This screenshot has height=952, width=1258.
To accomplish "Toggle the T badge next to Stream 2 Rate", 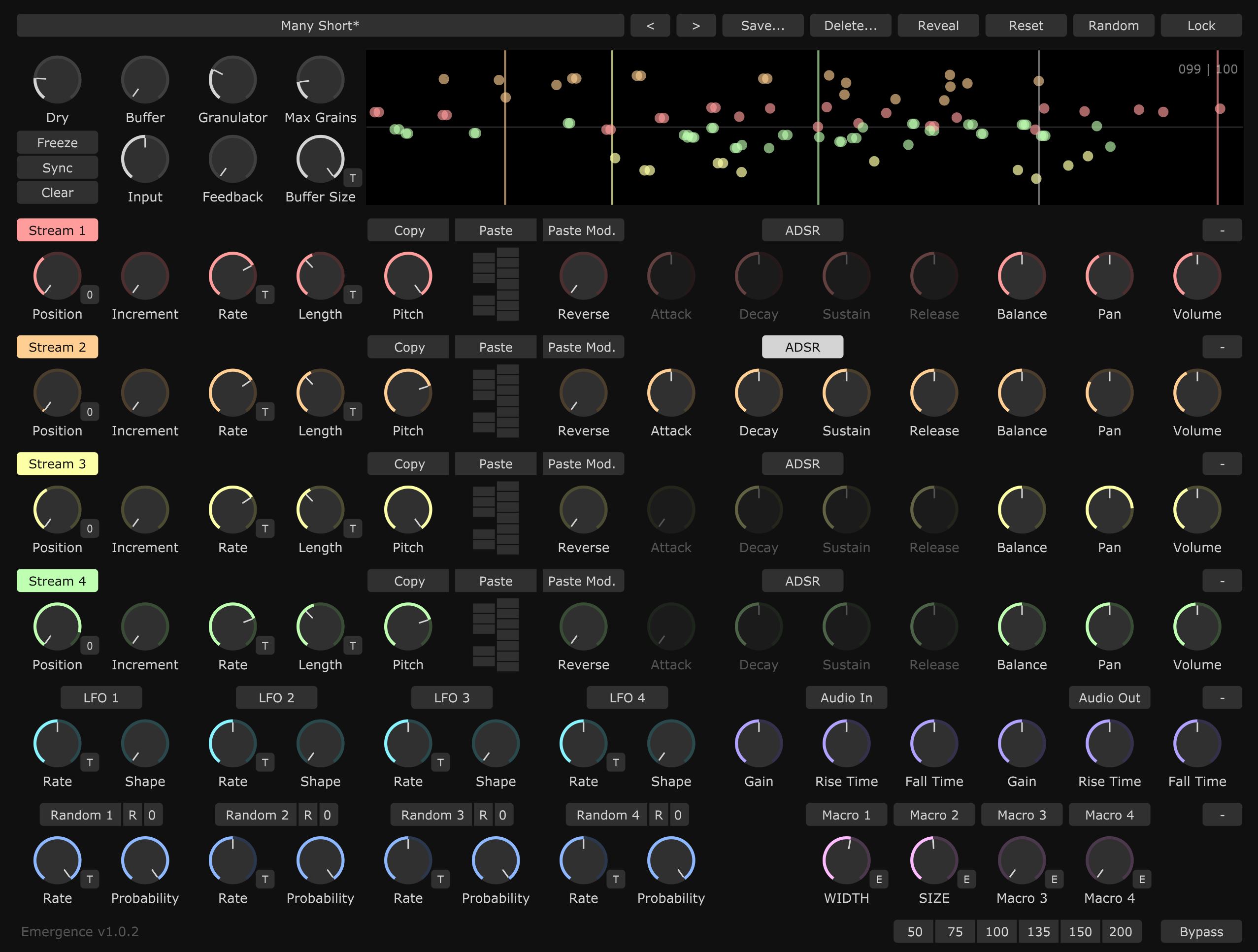I will click(x=265, y=411).
